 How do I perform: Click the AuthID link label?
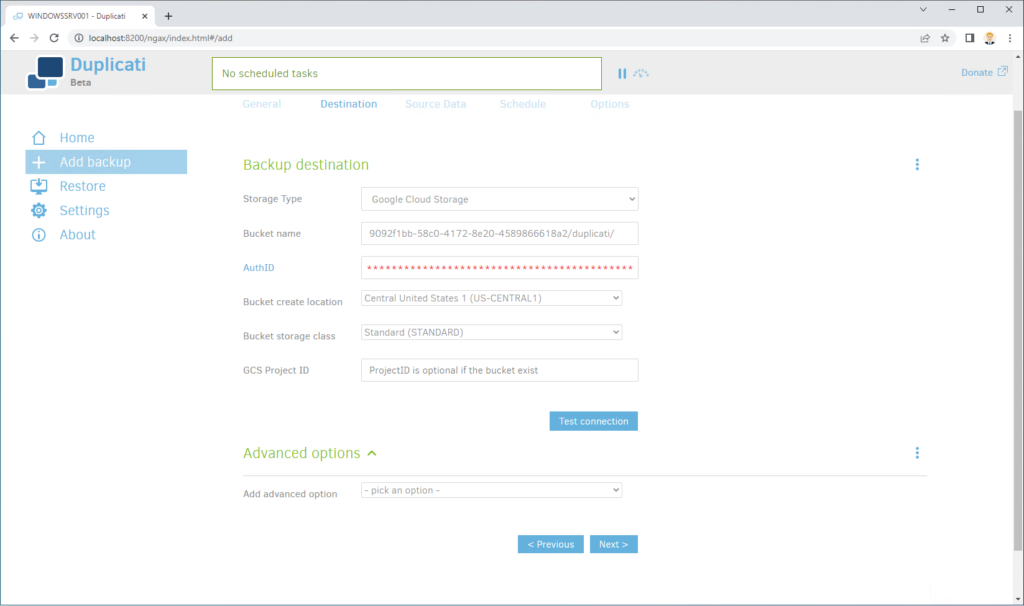tap(259, 268)
